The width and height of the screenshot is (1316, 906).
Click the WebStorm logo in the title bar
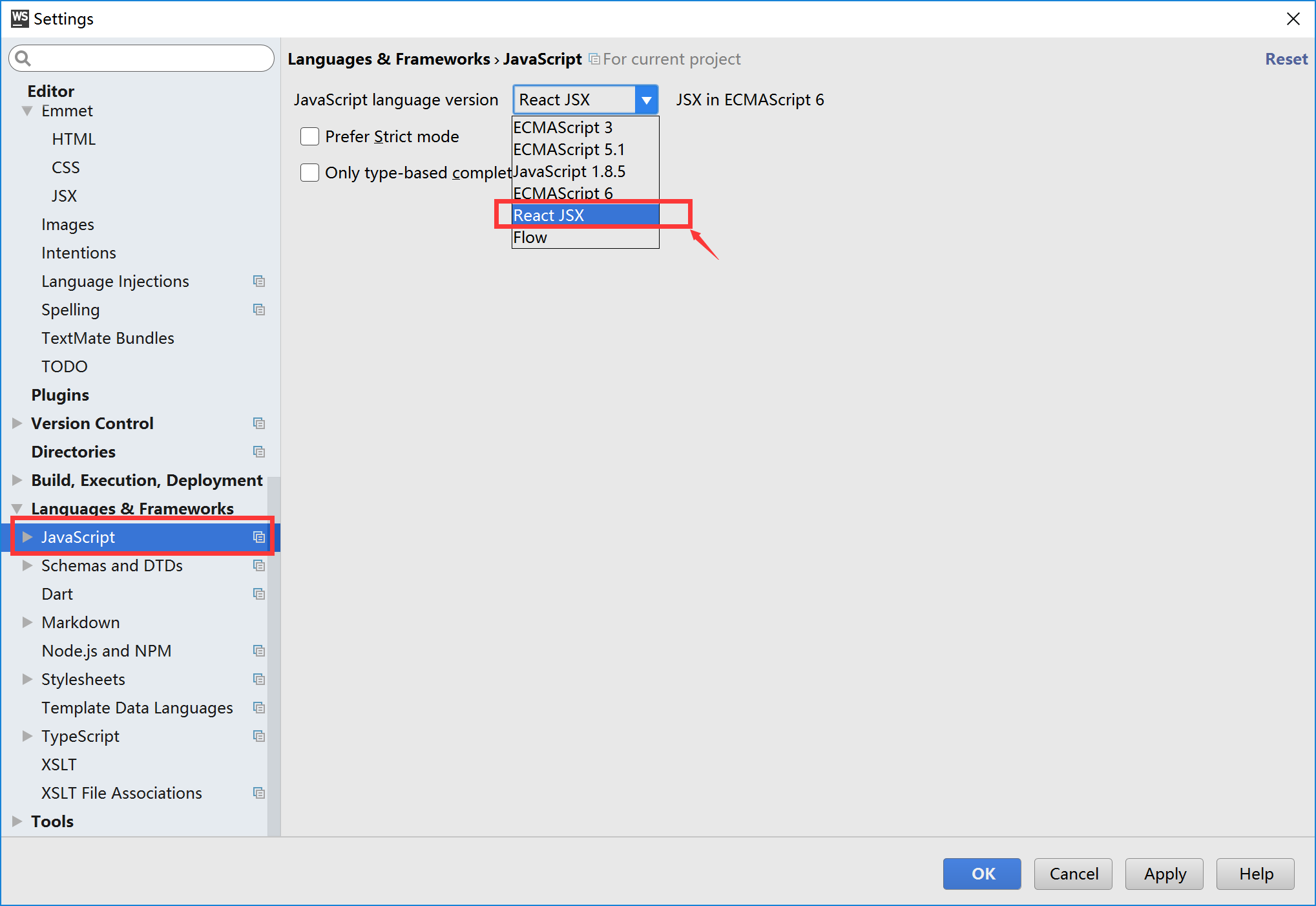19,19
